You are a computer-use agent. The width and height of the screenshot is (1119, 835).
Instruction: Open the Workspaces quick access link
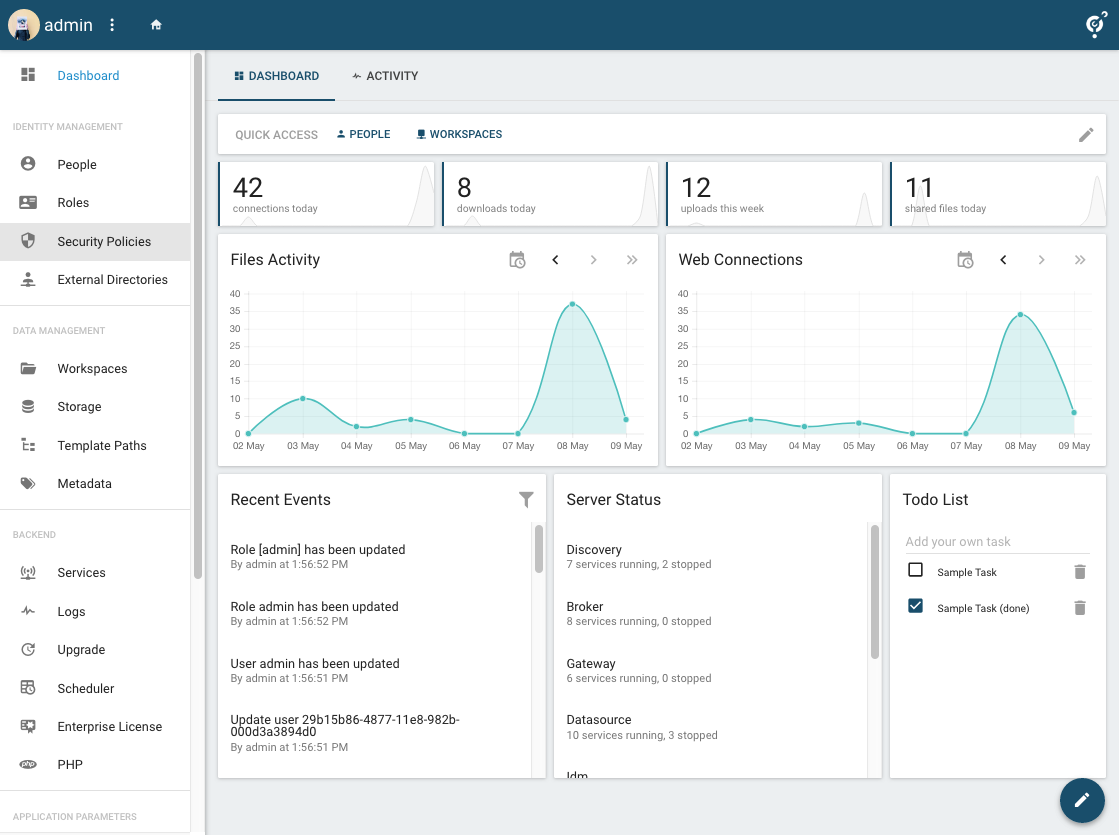[x=459, y=134]
